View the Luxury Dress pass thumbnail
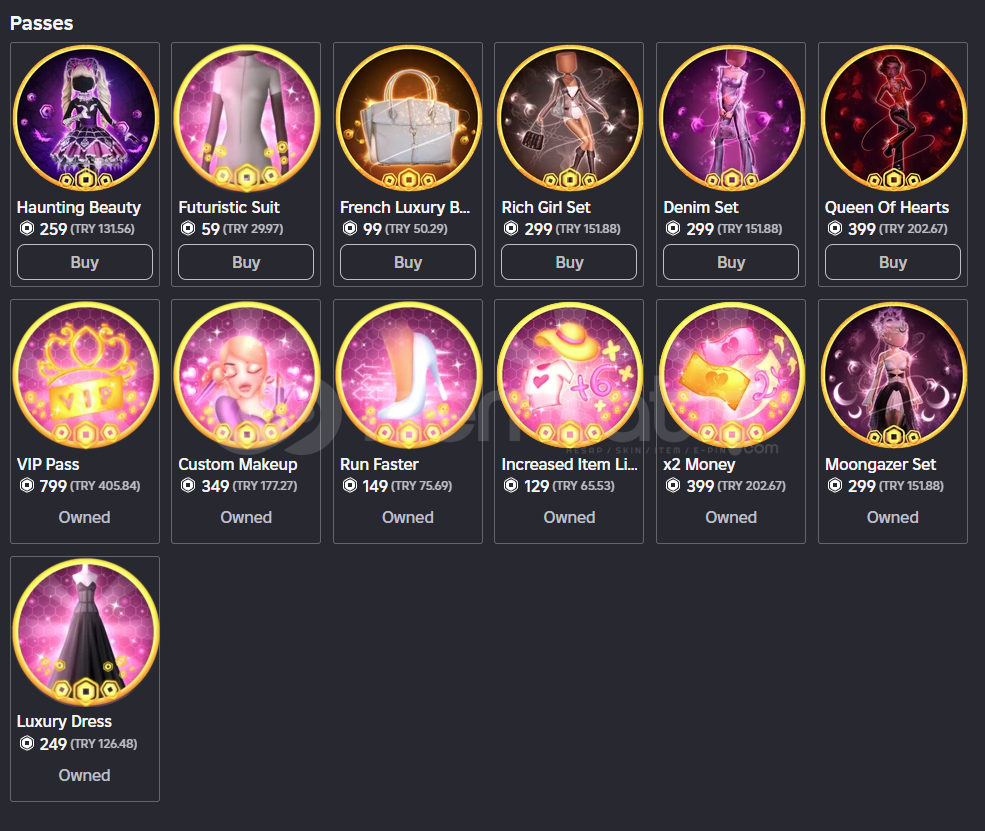Viewport: 985px width, 831px height. pyautogui.click(x=85, y=633)
